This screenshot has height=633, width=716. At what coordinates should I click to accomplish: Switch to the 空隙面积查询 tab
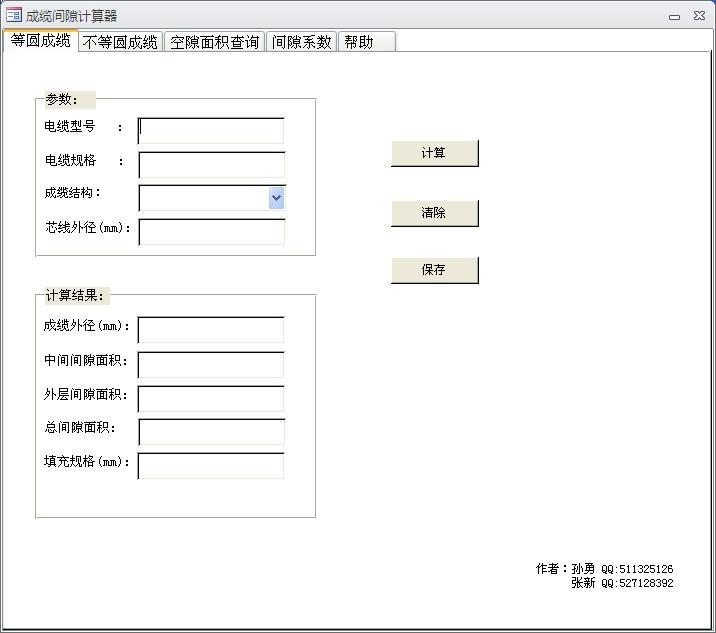pos(214,42)
